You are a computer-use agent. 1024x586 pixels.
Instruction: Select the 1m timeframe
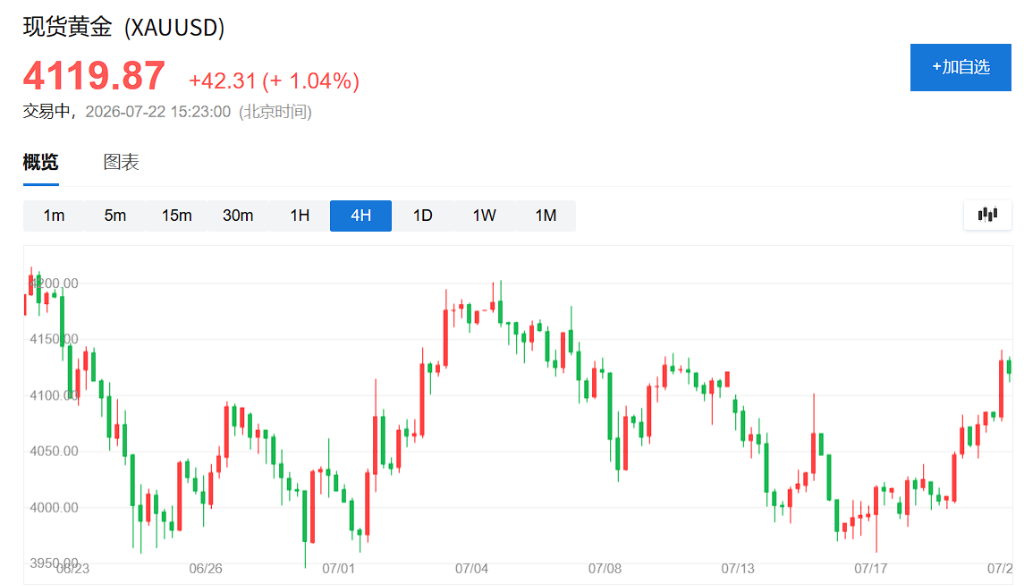[54, 216]
